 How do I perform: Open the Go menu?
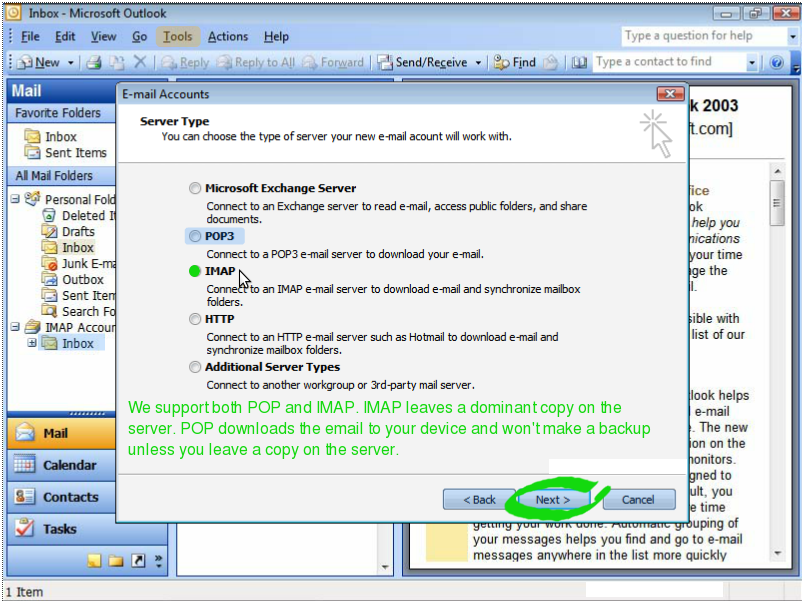(x=139, y=37)
